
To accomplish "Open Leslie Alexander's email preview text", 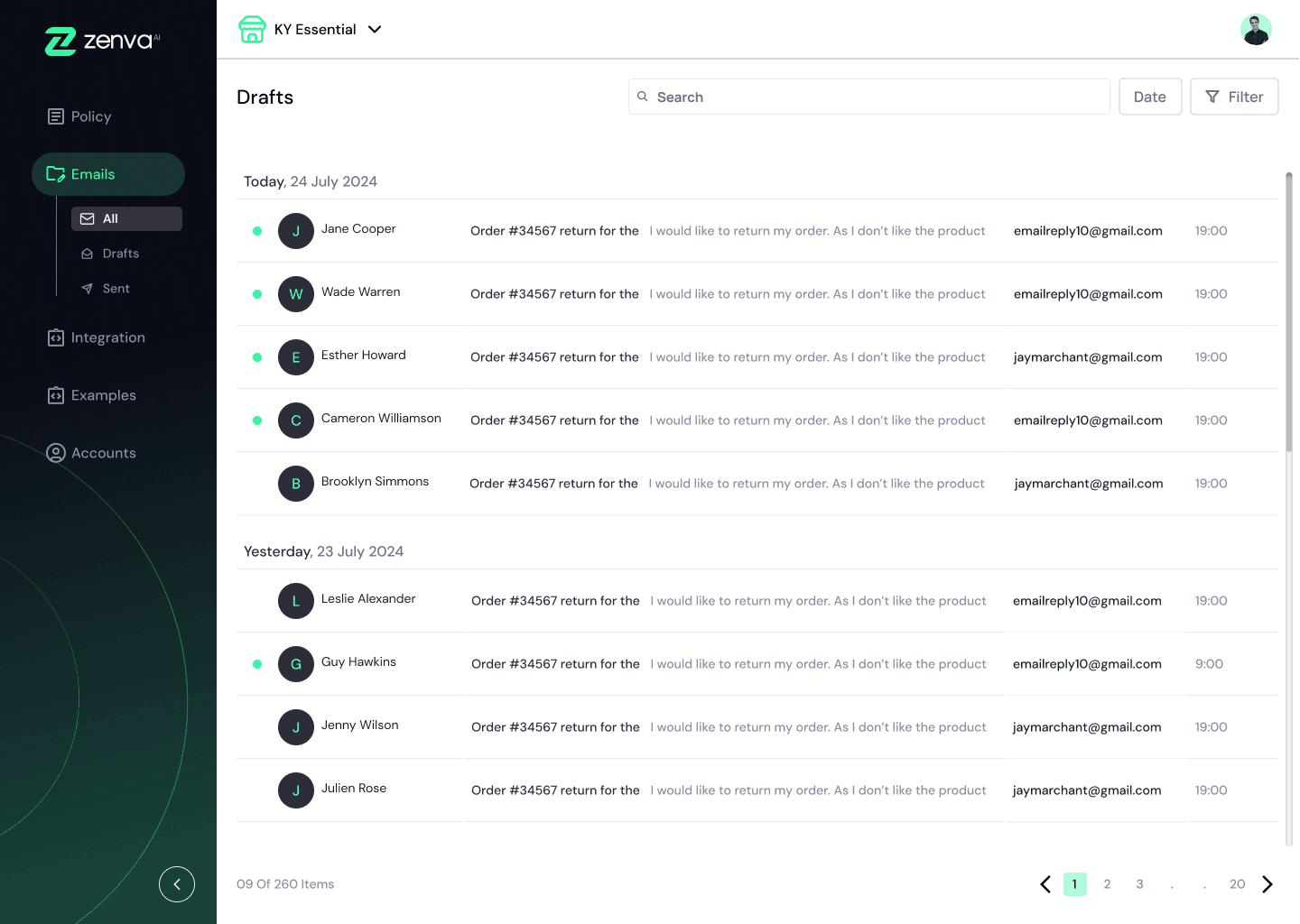I will point(818,601).
